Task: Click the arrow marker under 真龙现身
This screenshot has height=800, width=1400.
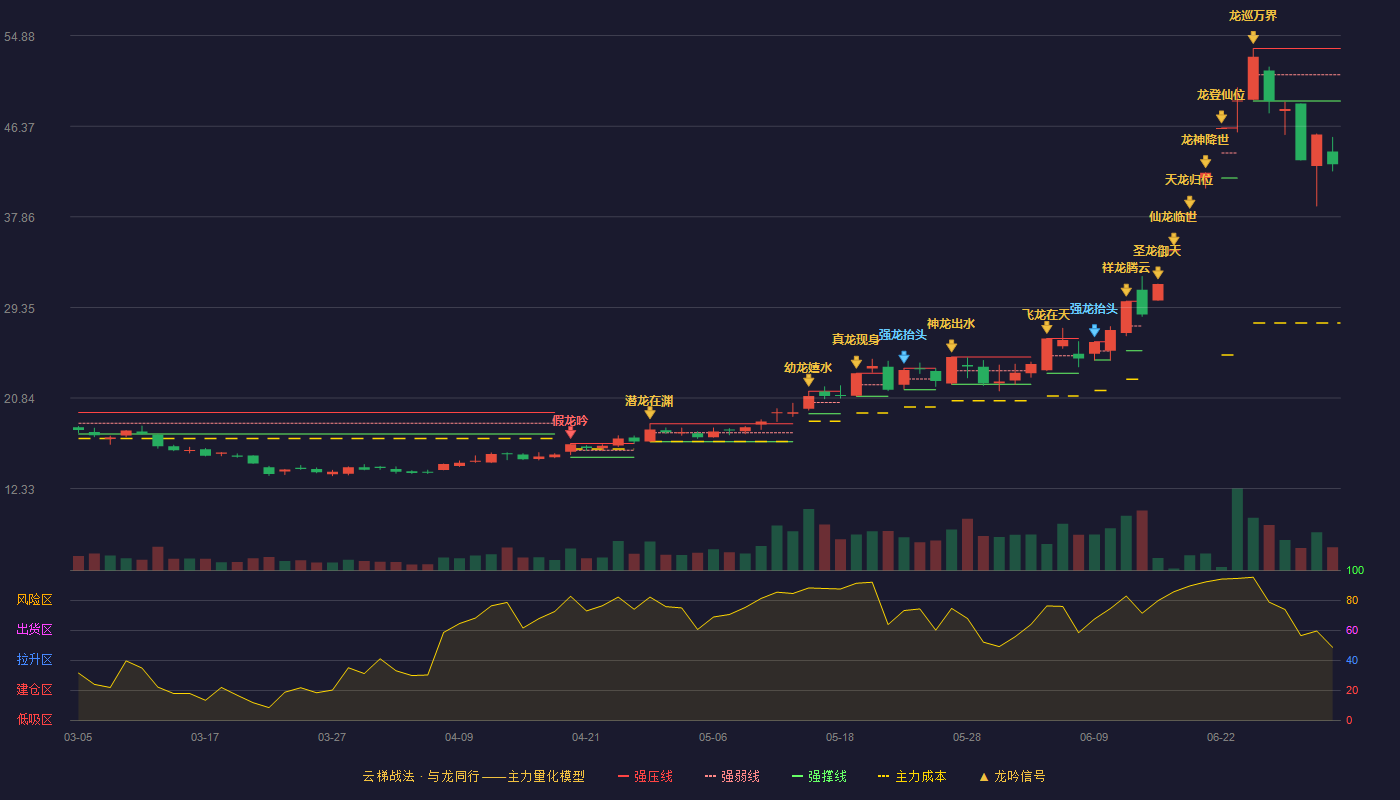Action: 856,362
